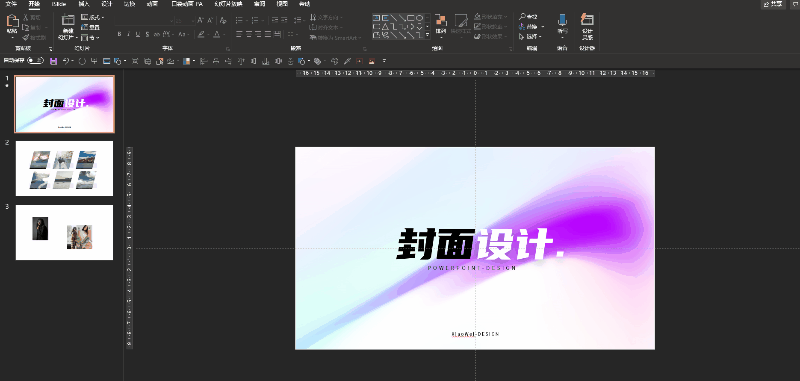Toggle text shadow S button

point(147,35)
